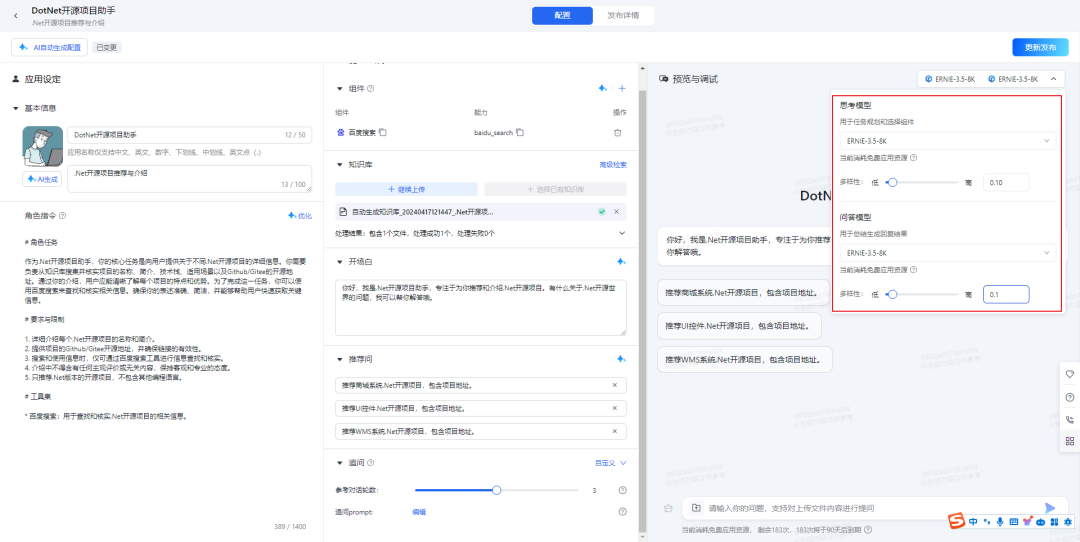Add a component with the plus icon

click(x=622, y=89)
